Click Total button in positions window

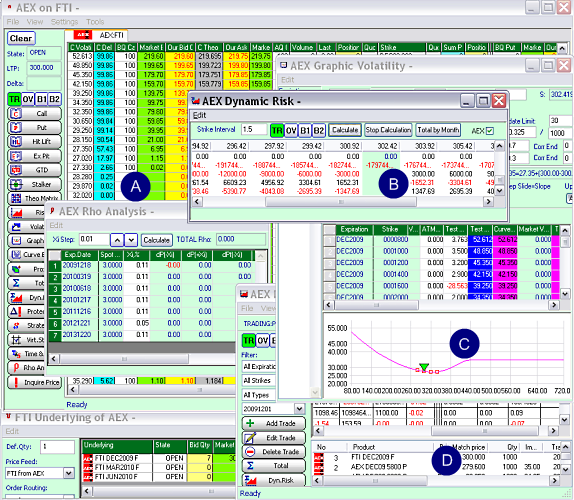[x=273, y=466]
